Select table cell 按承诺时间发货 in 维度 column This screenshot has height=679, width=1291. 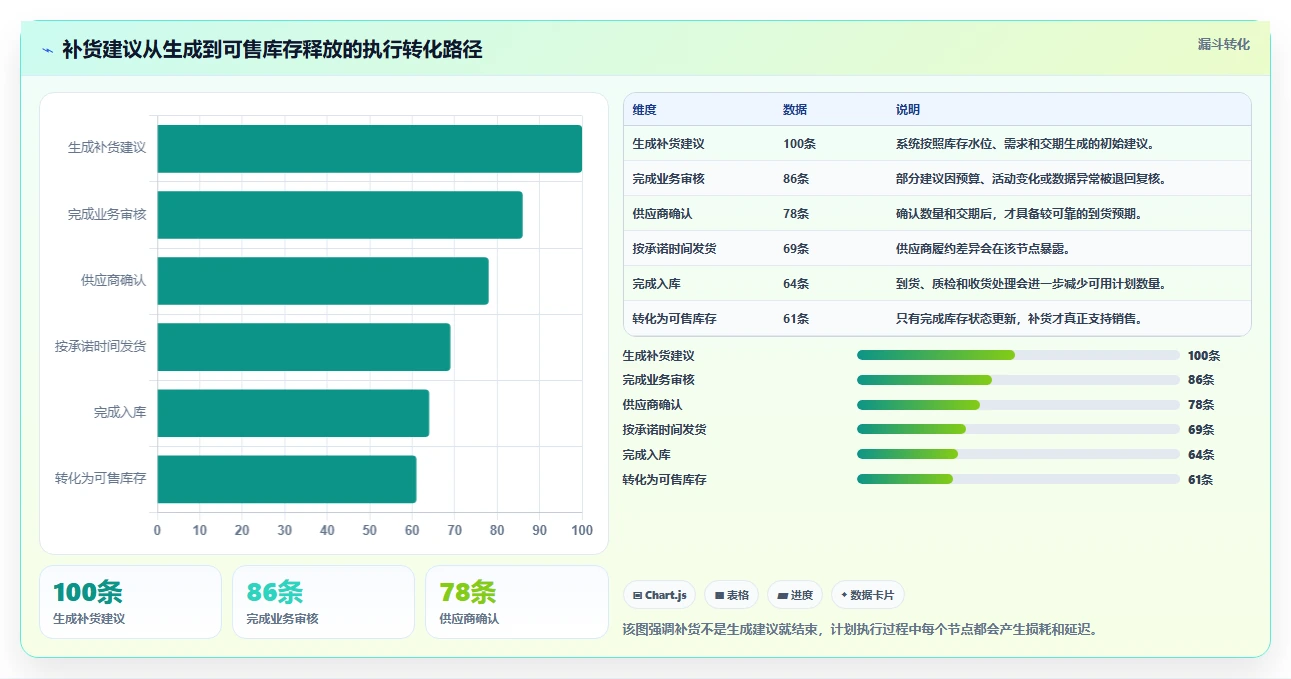click(674, 249)
